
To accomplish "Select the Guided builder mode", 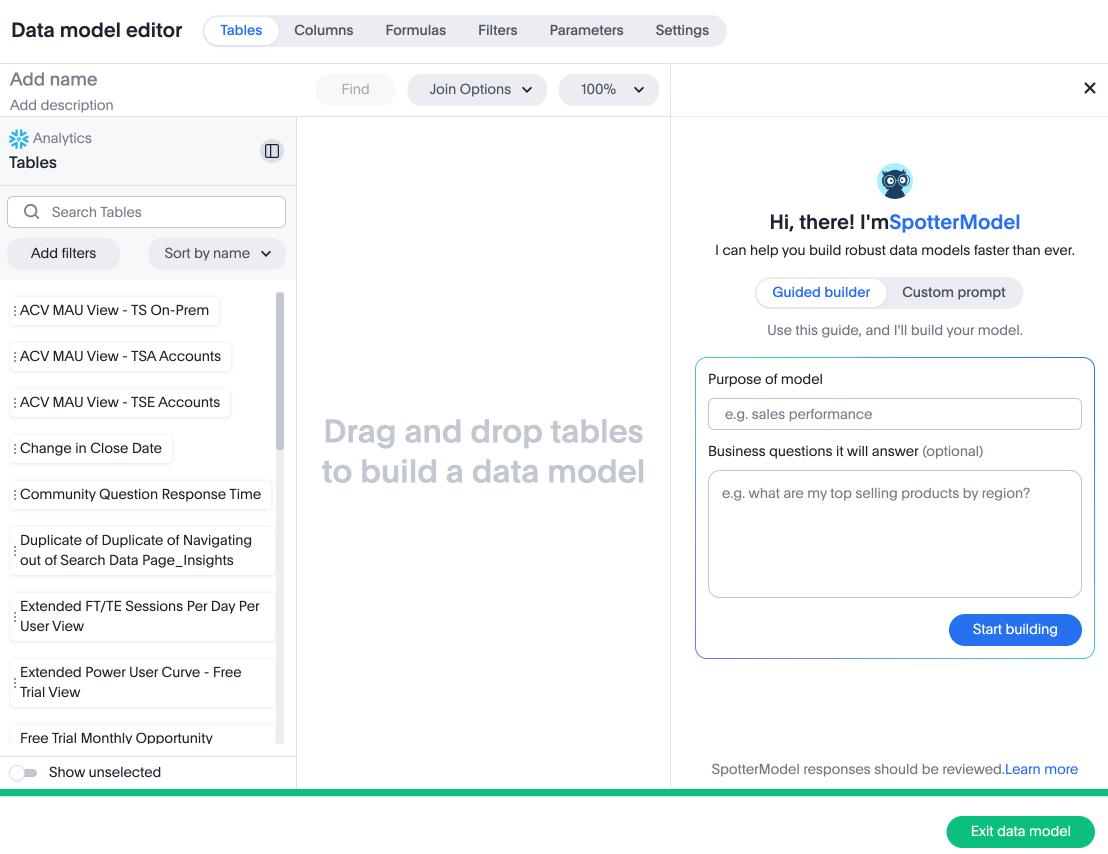I will click(x=820, y=292).
